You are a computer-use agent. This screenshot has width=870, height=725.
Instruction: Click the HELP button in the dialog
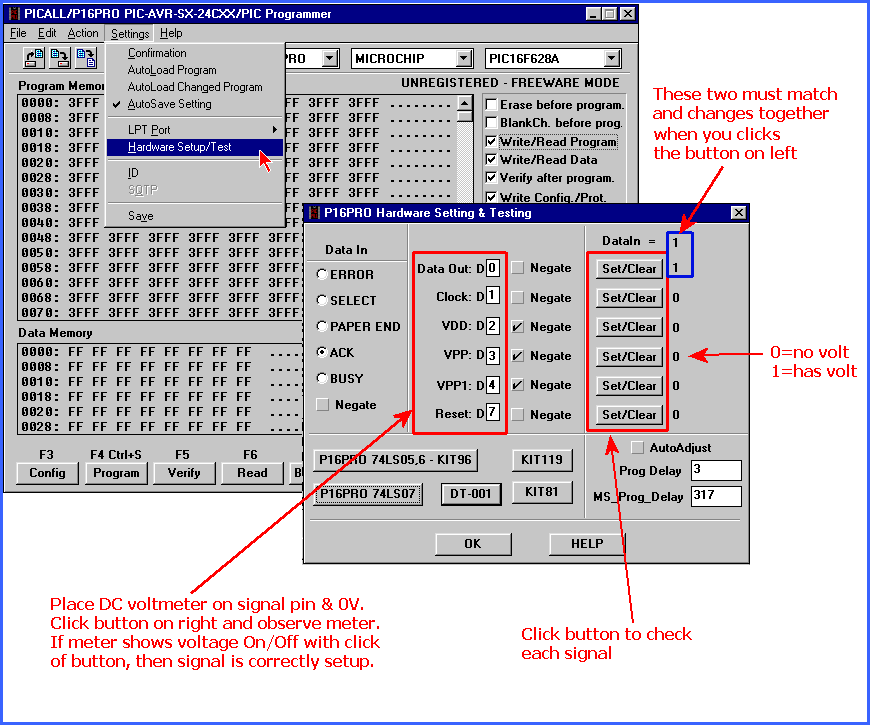(587, 544)
